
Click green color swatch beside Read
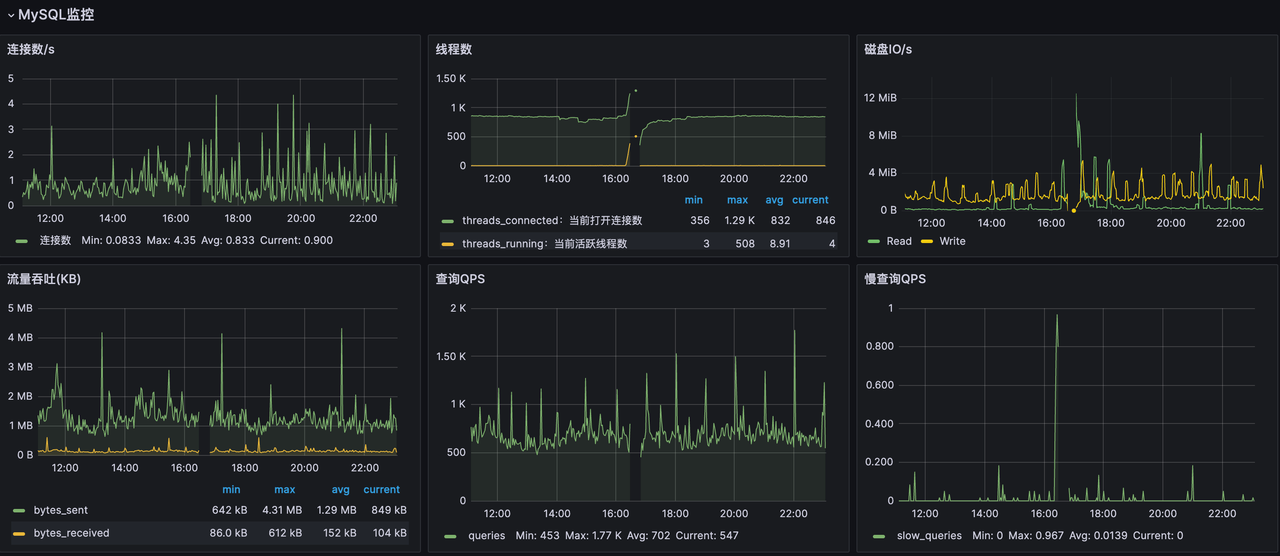(x=874, y=241)
